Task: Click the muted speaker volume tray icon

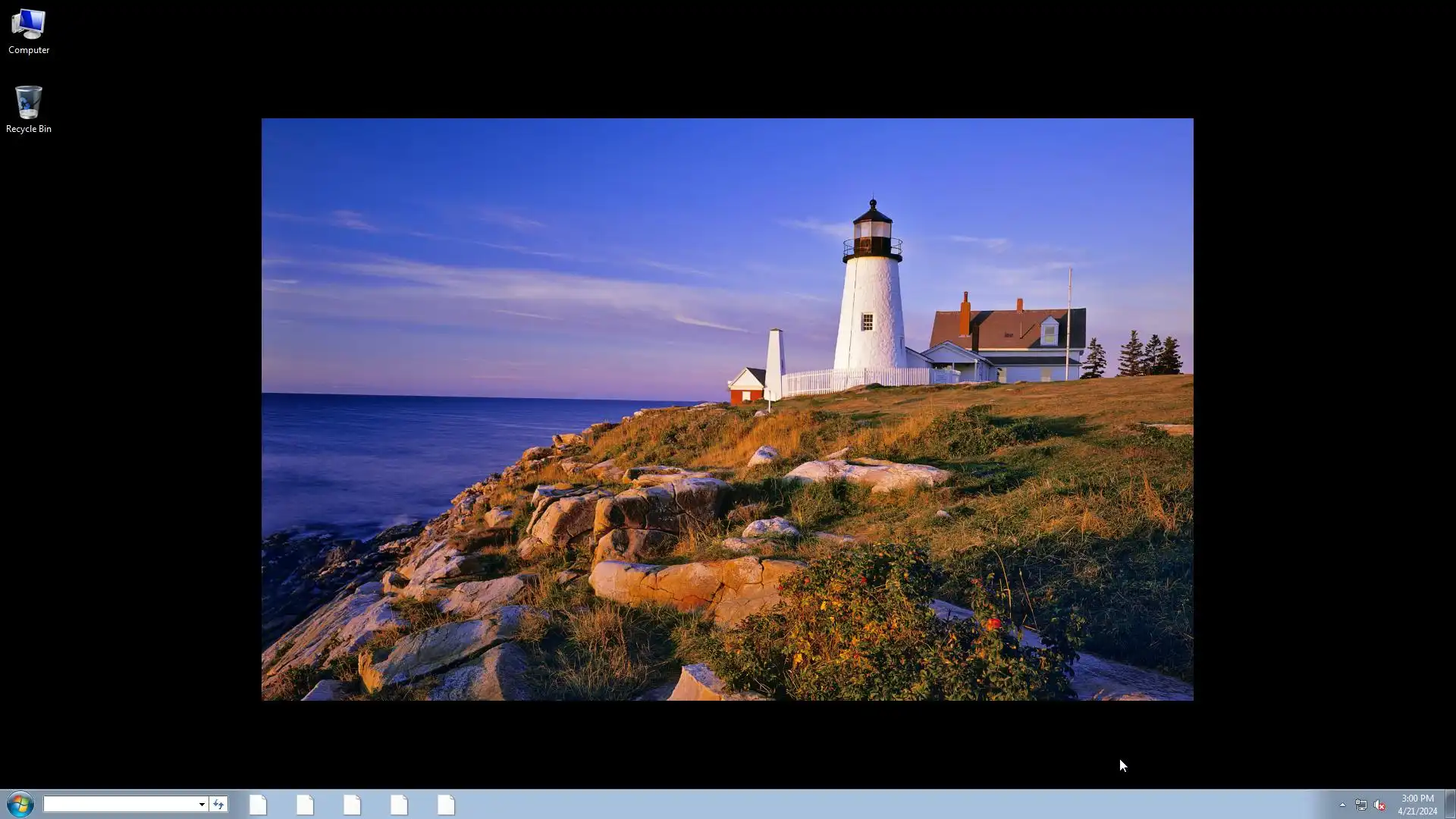Action: pos(1379,805)
